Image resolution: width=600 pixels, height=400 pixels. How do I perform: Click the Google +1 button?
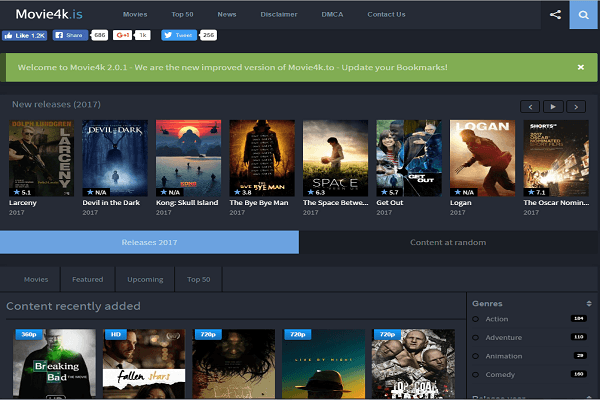(122, 35)
